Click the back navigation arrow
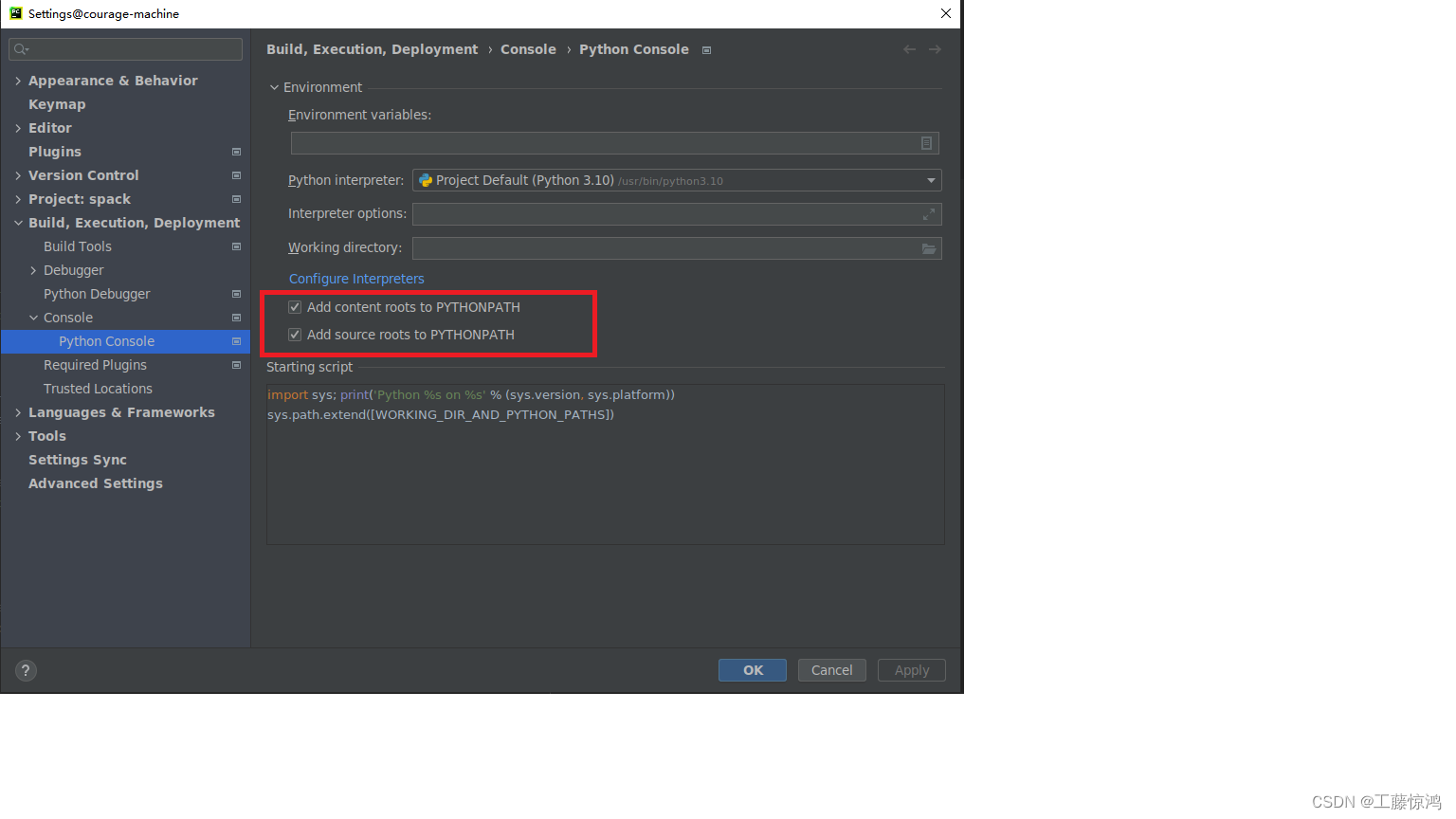Viewport: 1456px width, 819px height. (908, 49)
